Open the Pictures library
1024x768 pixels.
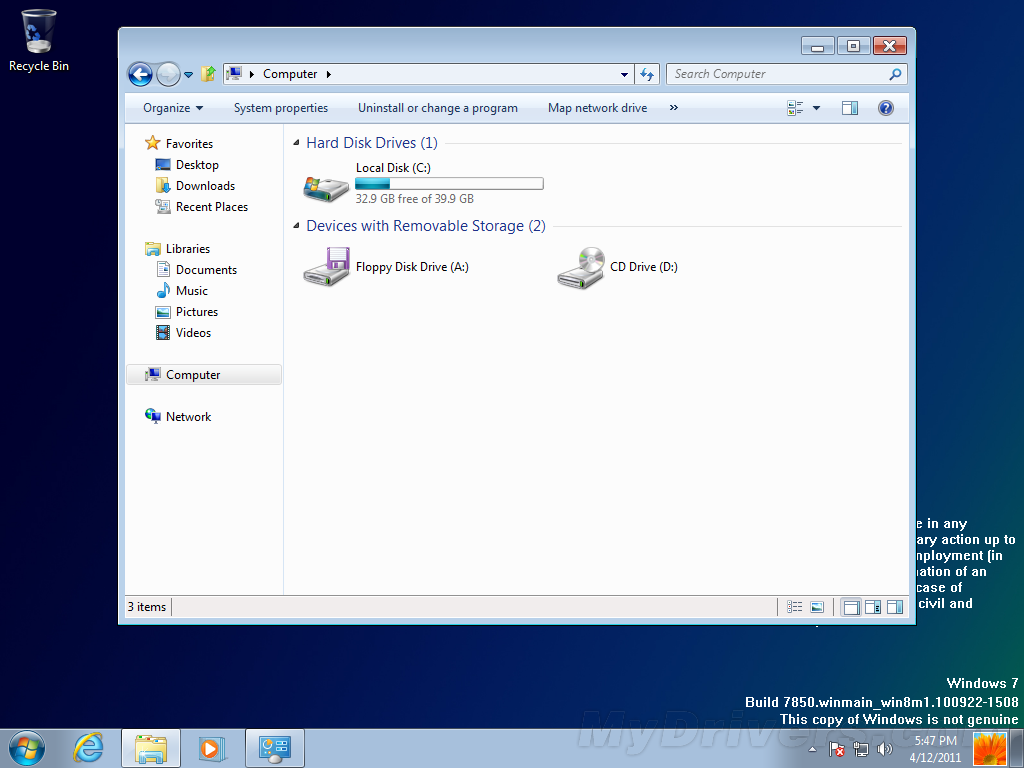coord(197,312)
